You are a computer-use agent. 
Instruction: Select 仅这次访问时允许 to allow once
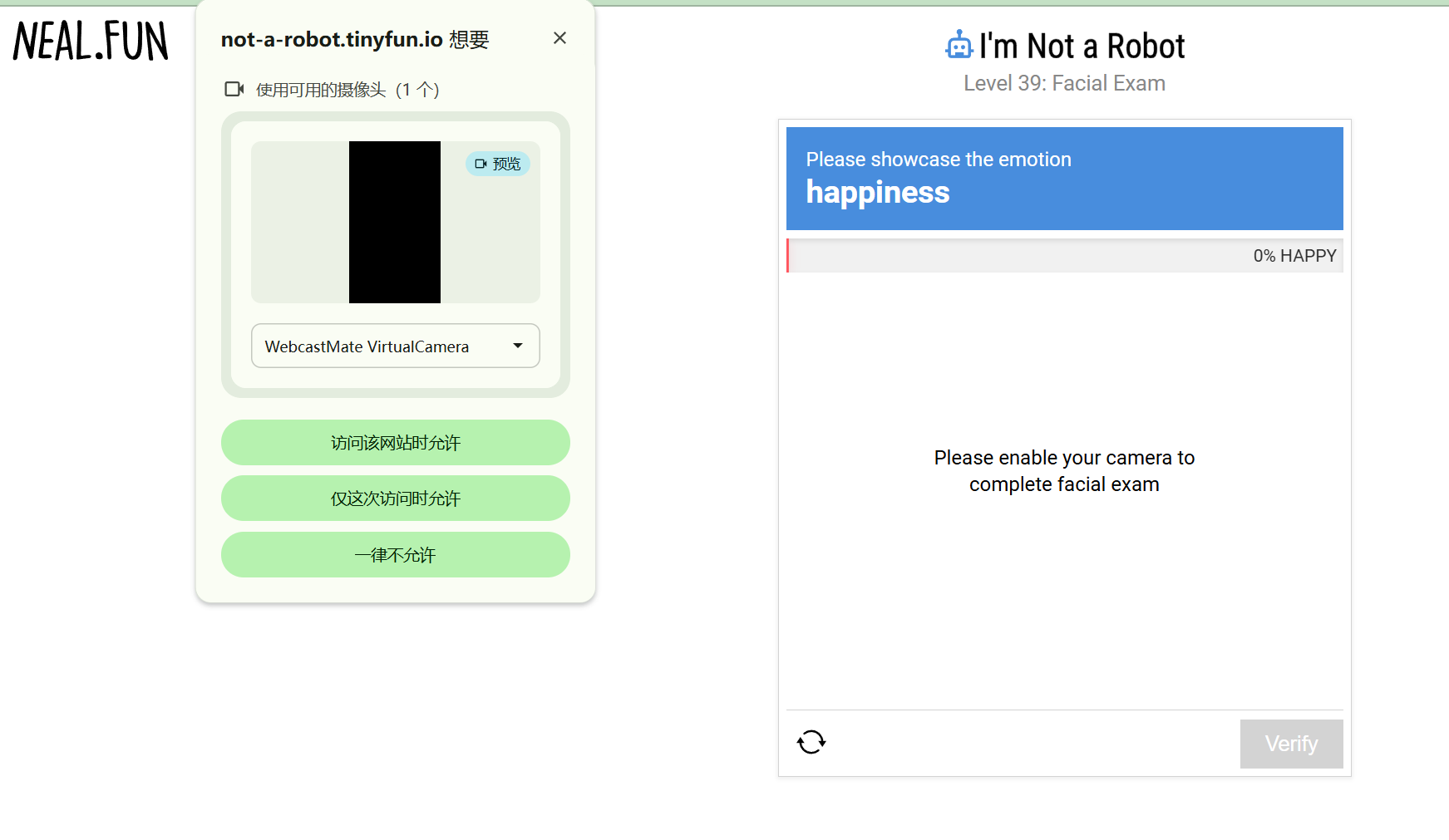tap(395, 499)
